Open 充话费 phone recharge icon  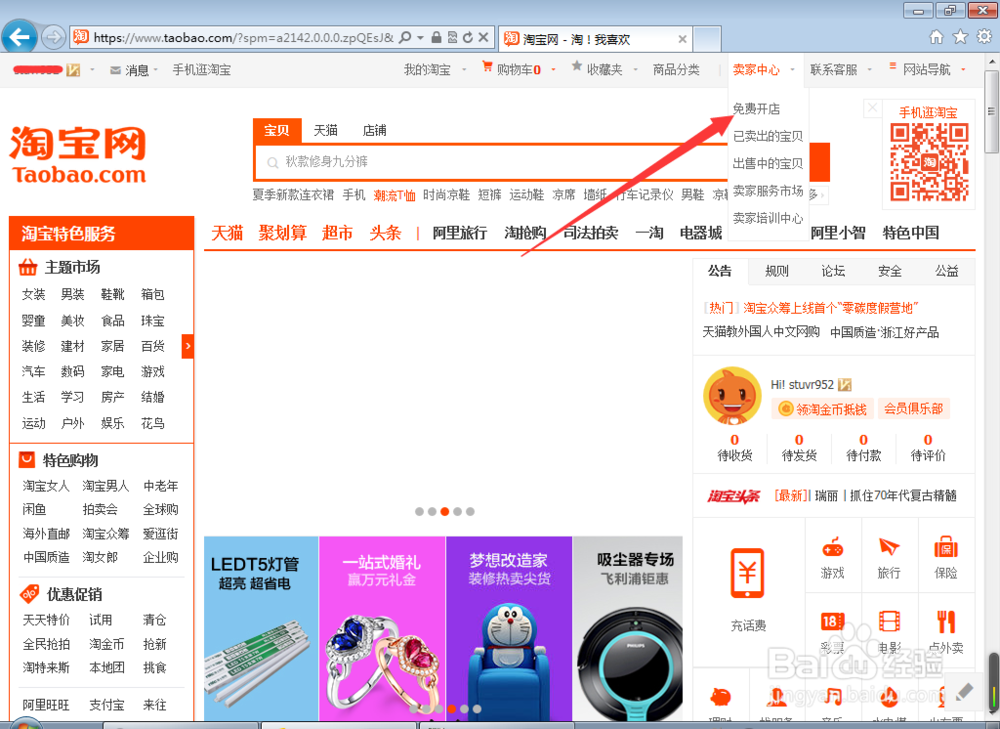[x=747, y=573]
